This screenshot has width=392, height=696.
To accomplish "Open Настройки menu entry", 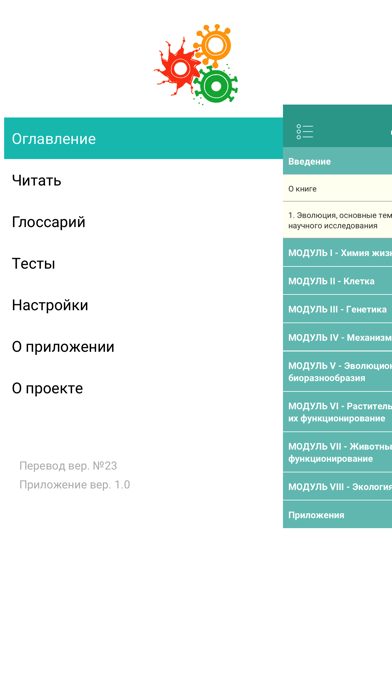I will (x=143, y=305).
